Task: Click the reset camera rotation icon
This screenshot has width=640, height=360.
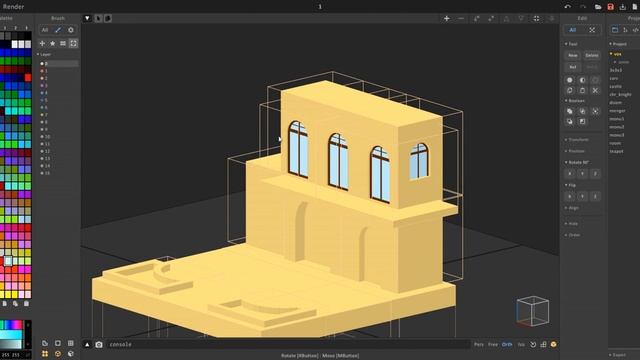Action: coord(533,344)
